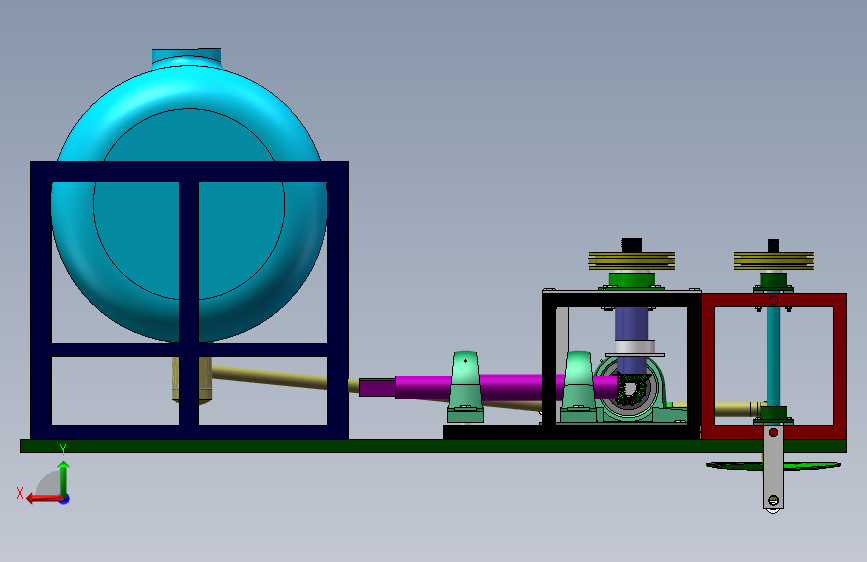Select the yellow pulley above the black frame
This screenshot has height=562, width=867.
pos(631,261)
